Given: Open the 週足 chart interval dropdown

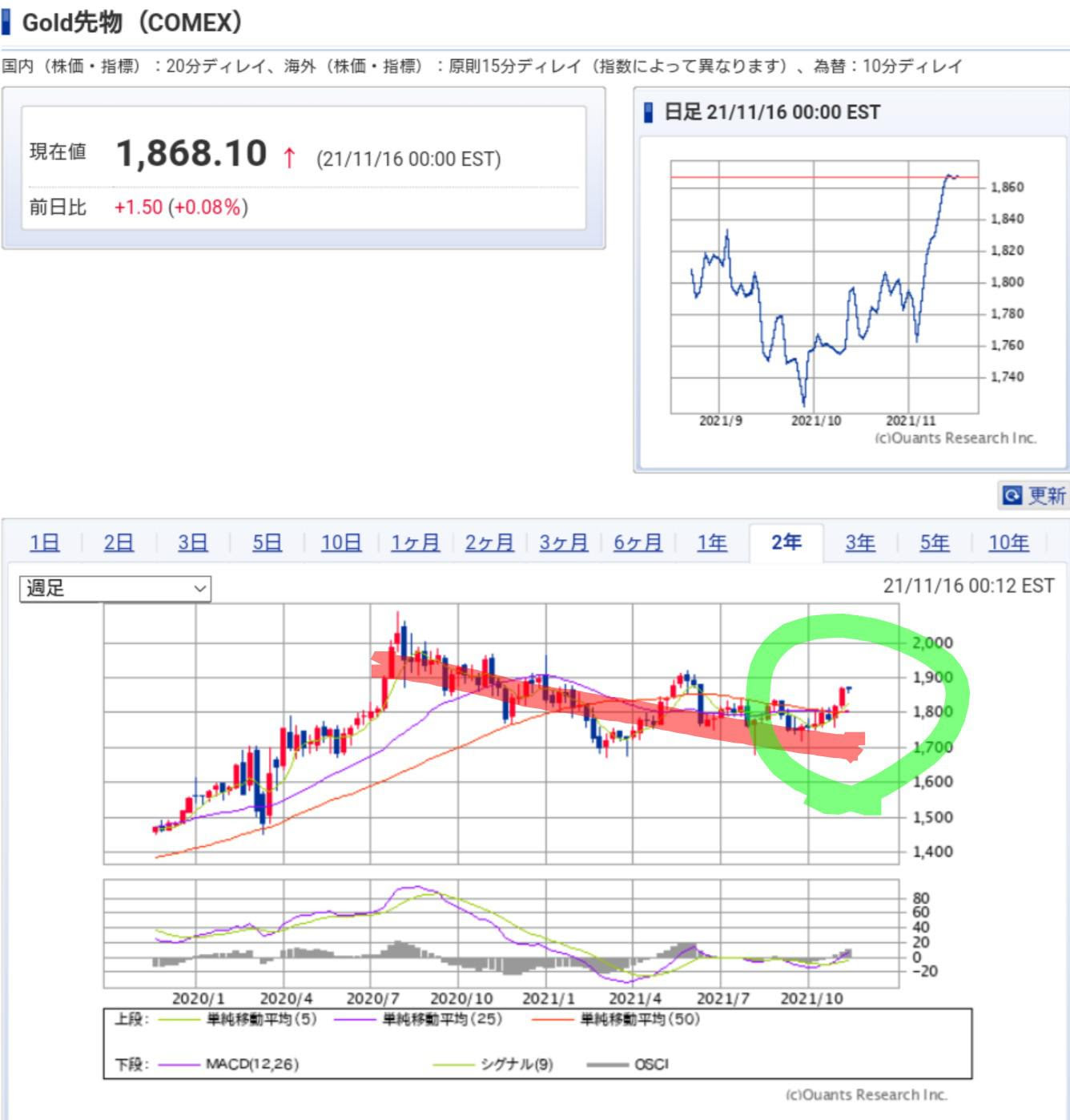Looking at the screenshot, I should pyautogui.click(x=115, y=589).
